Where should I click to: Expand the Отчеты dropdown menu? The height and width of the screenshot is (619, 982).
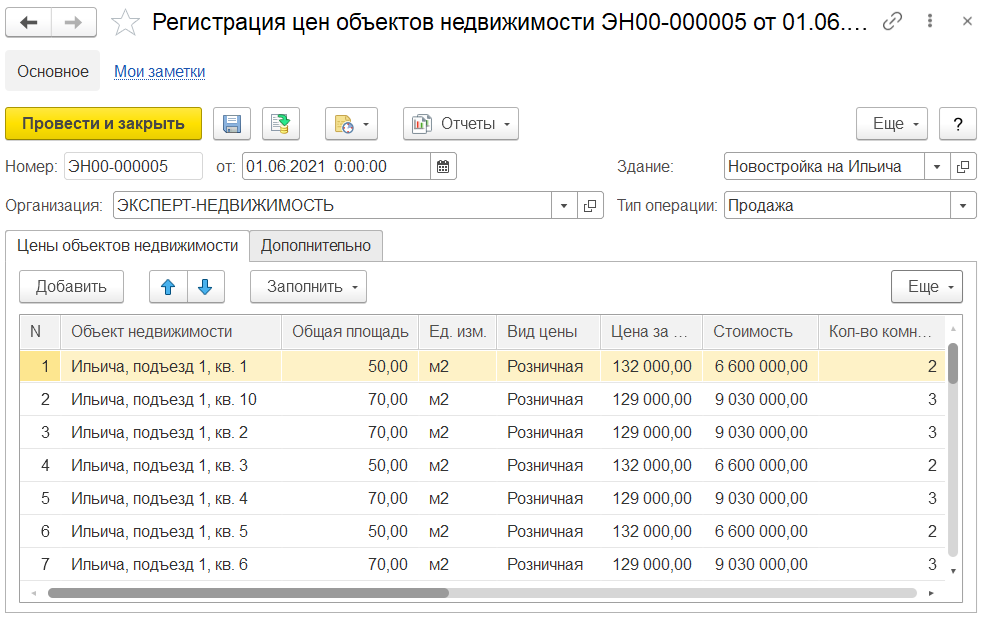tap(460, 124)
